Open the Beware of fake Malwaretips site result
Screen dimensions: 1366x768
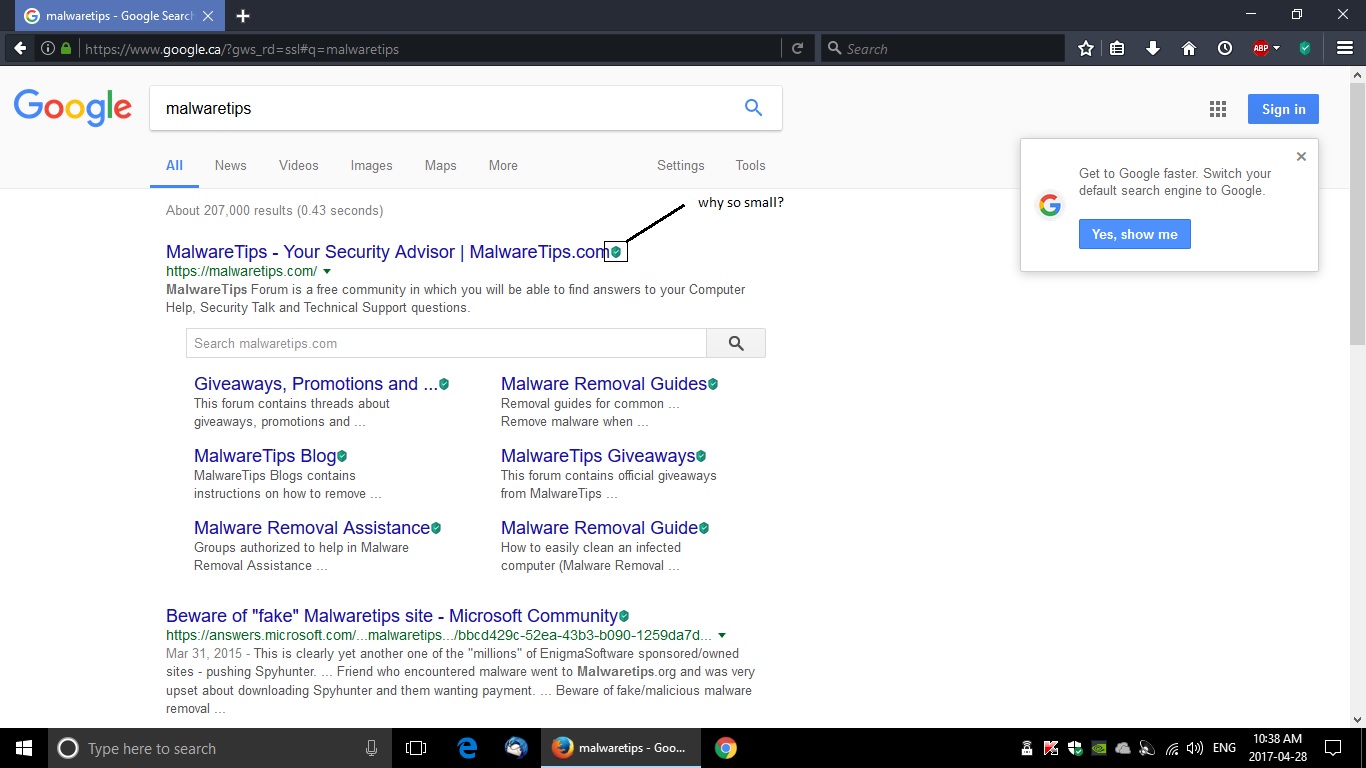(x=392, y=616)
